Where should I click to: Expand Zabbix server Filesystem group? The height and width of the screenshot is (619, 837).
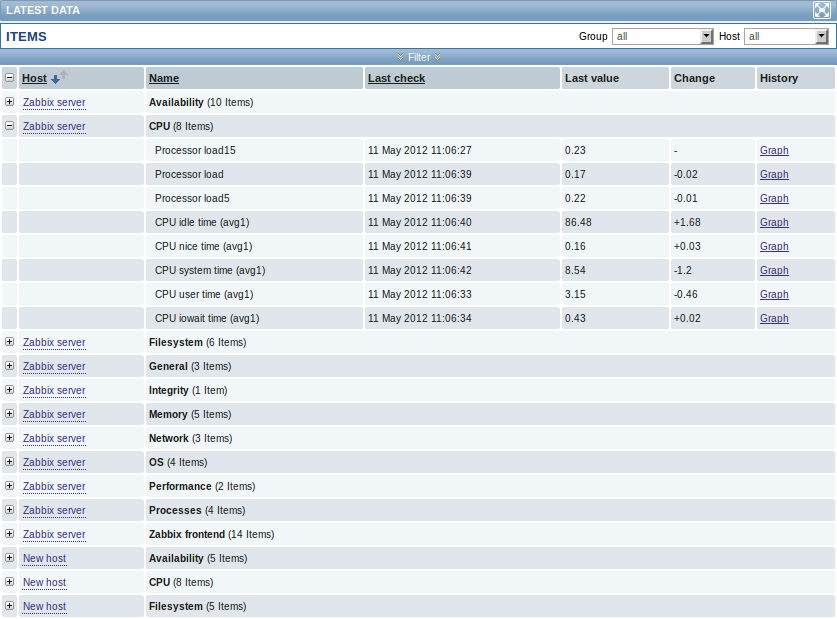coord(9,342)
